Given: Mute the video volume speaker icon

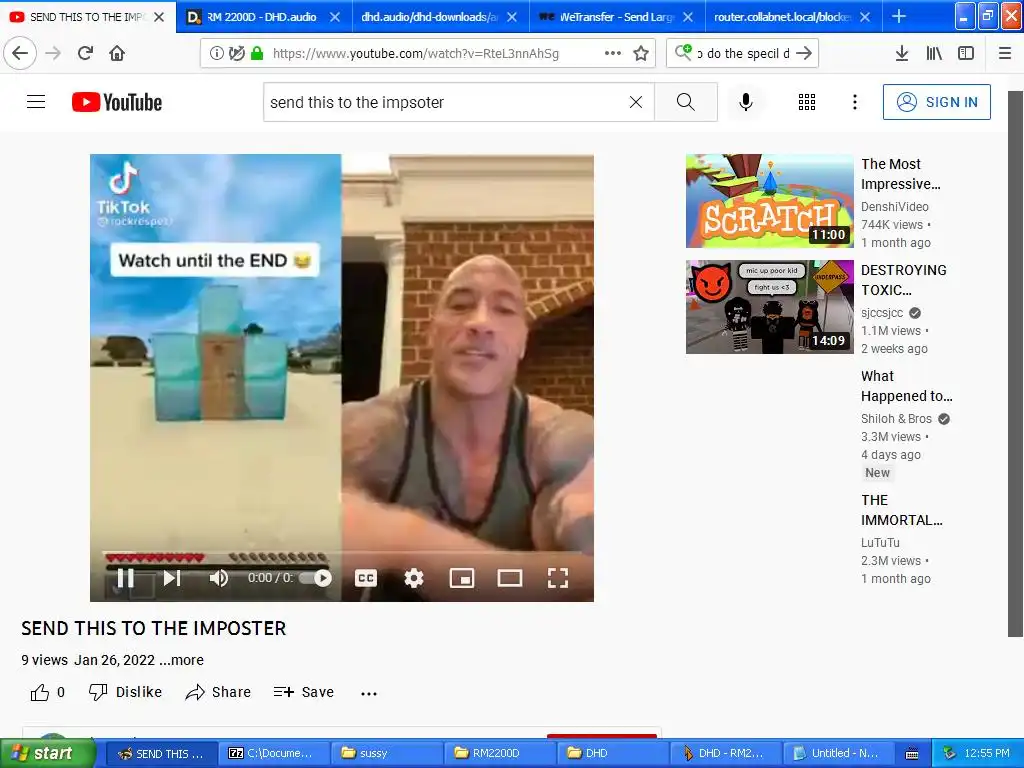Looking at the screenshot, I should [x=219, y=578].
